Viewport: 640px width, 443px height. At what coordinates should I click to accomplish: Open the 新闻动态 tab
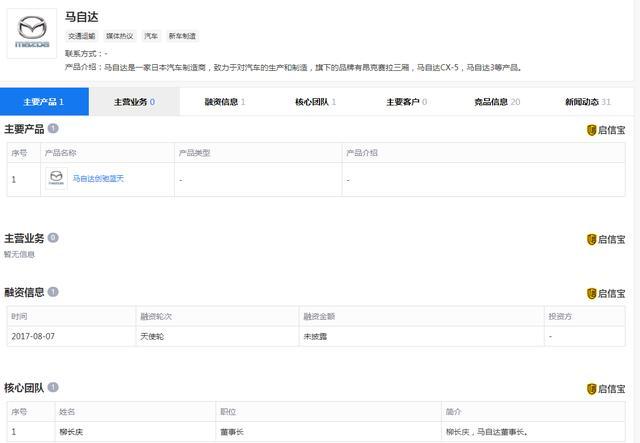click(587, 102)
